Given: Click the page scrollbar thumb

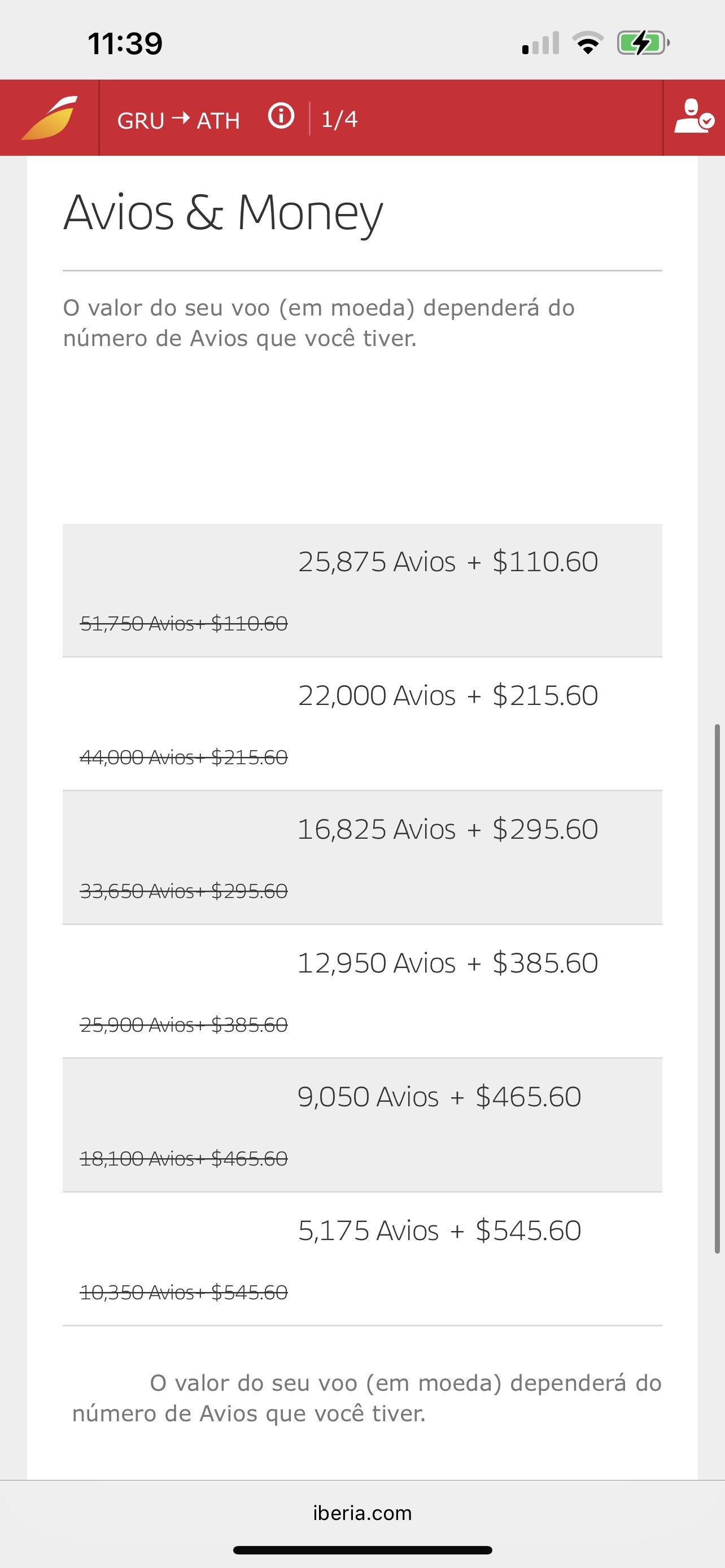Looking at the screenshot, I should click(x=718, y=988).
